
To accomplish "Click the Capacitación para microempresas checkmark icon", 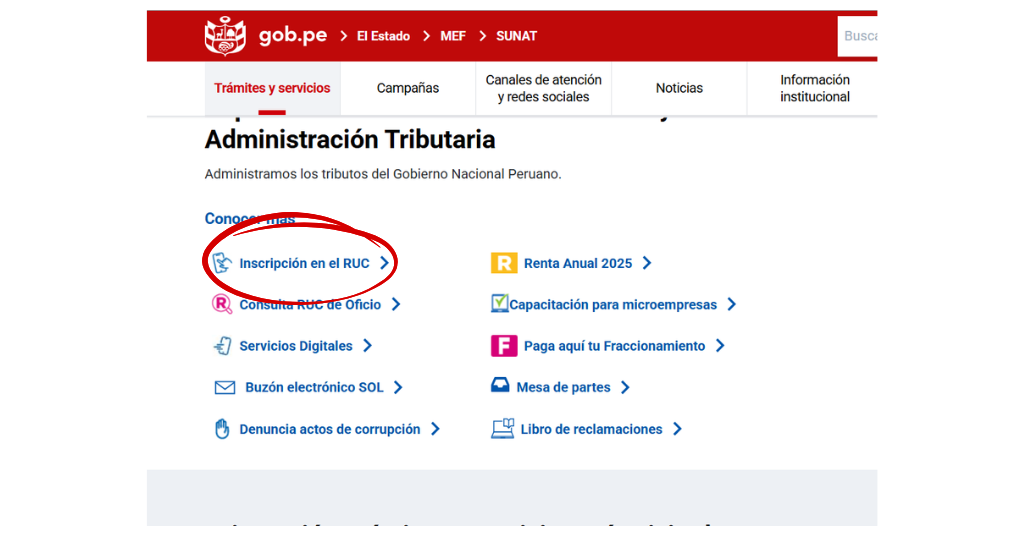I will [499, 304].
